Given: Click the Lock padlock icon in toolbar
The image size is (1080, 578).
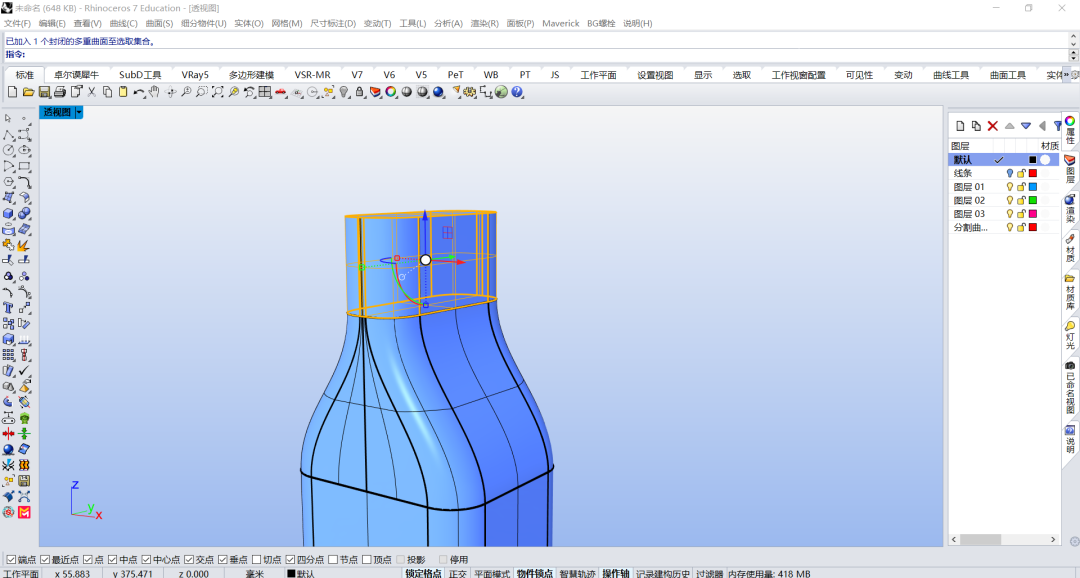Looking at the screenshot, I should pos(360,92).
